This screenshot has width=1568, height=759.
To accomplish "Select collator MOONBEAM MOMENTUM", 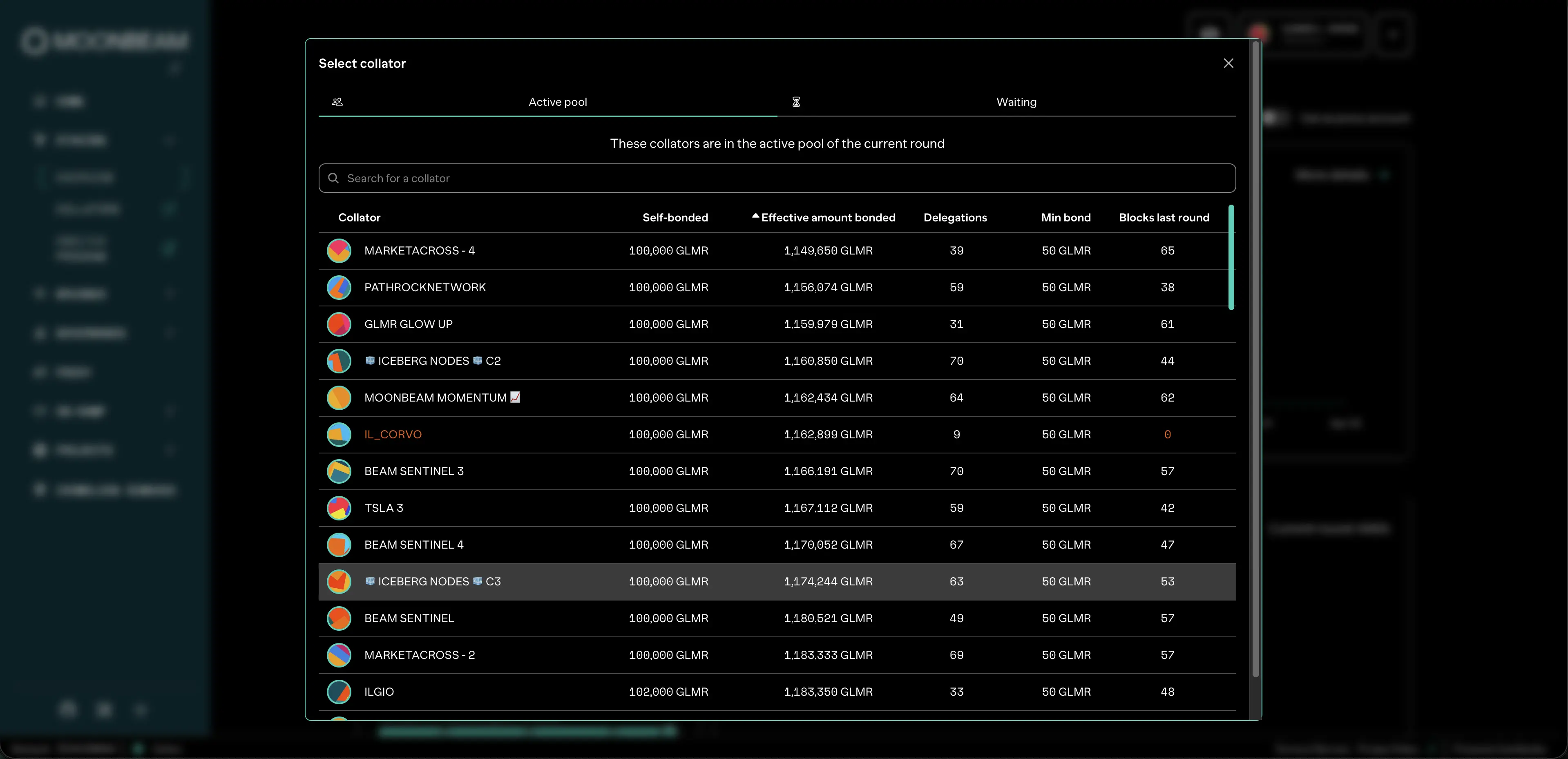I will (777, 398).
